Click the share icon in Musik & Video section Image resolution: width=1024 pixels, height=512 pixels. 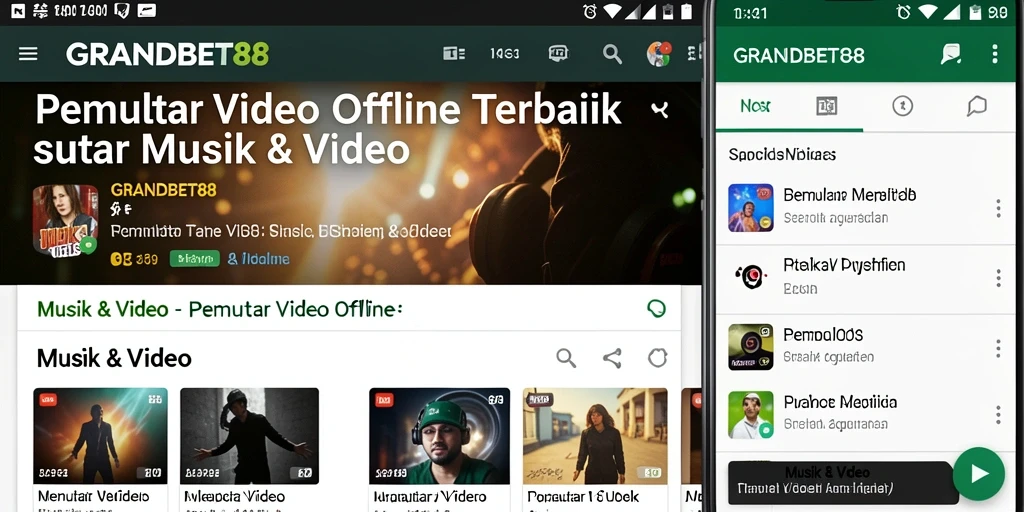[x=612, y=358]
